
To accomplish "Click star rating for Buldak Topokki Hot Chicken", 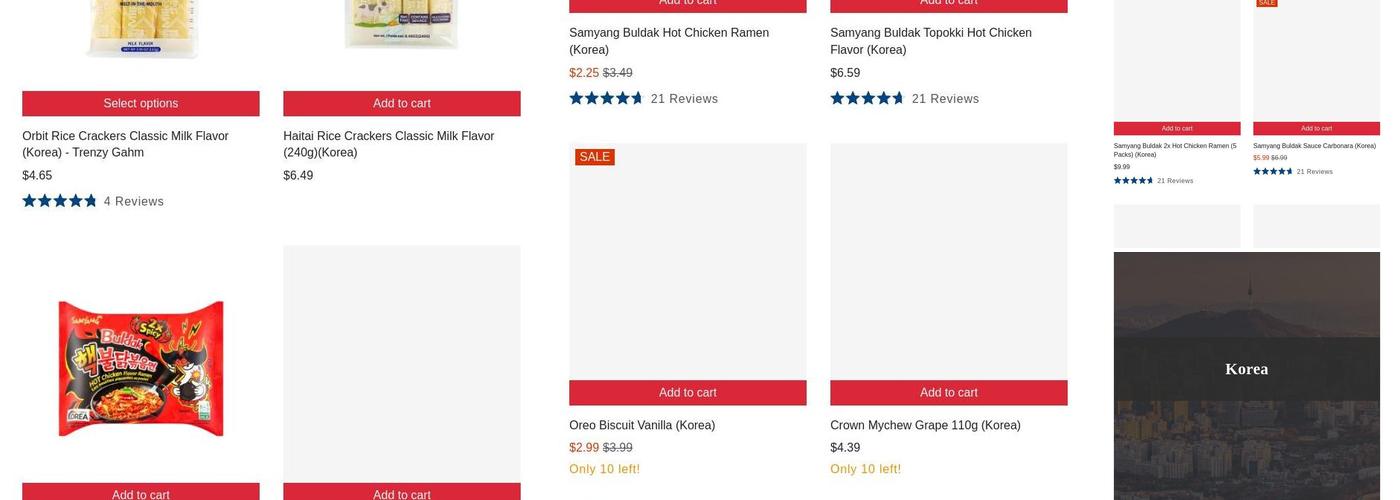I will click(867, 98).
